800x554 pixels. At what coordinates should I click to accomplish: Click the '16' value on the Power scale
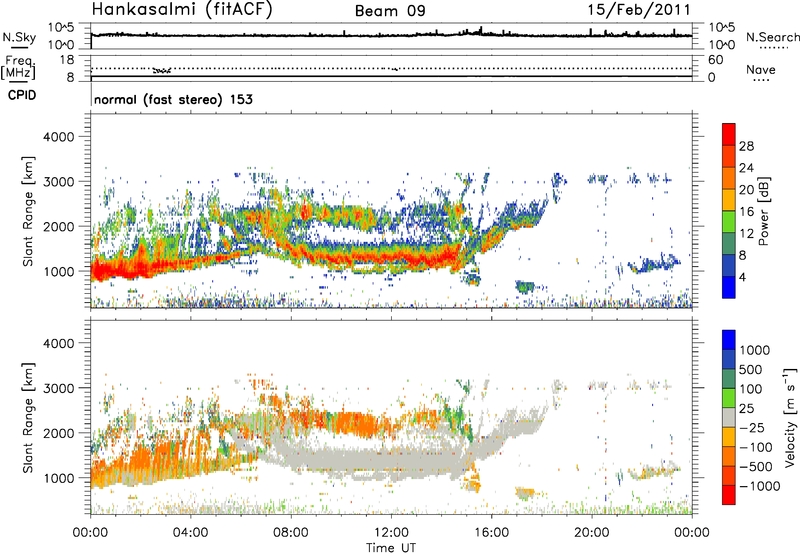pos(746,212)
